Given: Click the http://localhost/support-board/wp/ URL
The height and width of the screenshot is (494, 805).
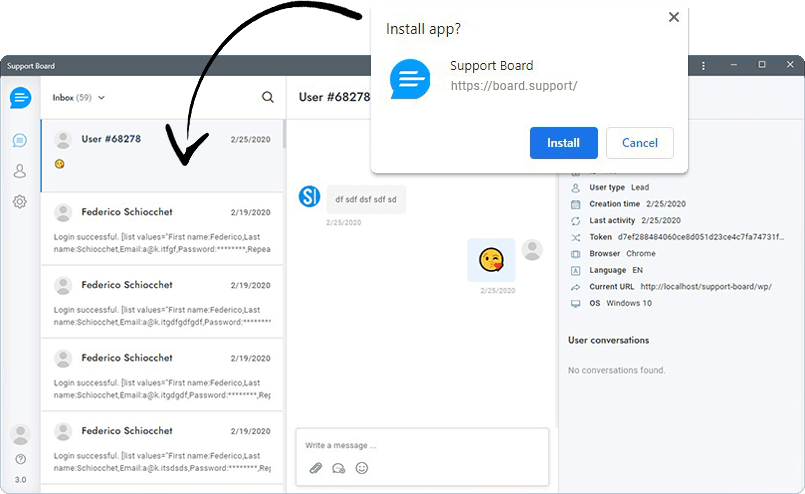Looking at the screenshot, I should click(706, 287).
